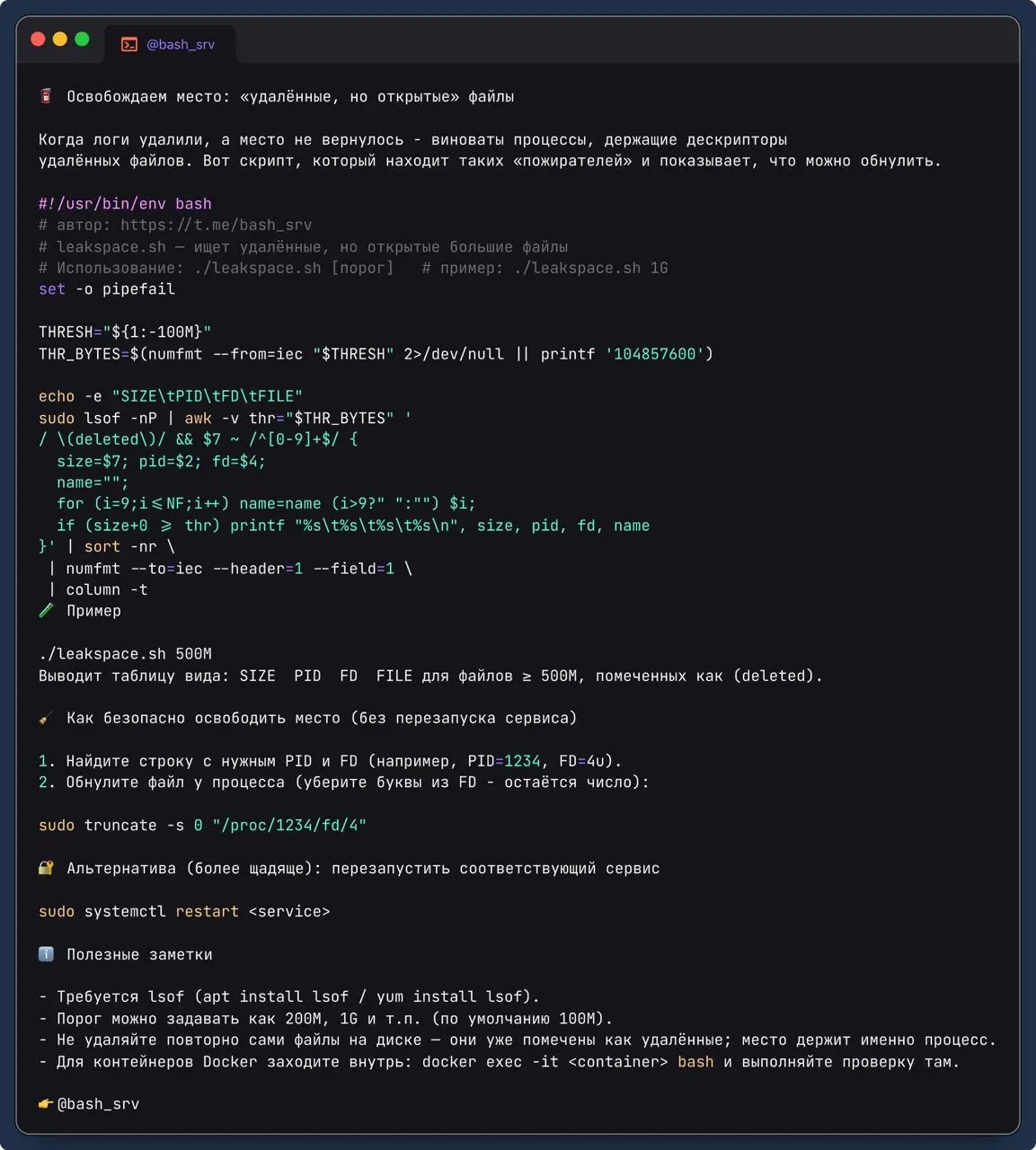Click the terminal icon in the tab
Viewport: 1036px width, 1150px height.
point(129,44)
